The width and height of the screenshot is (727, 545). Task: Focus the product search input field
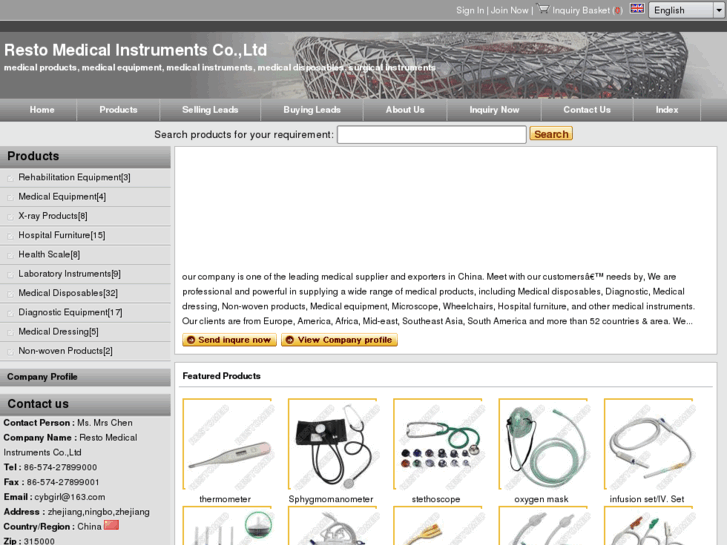(x=432, y=135)
